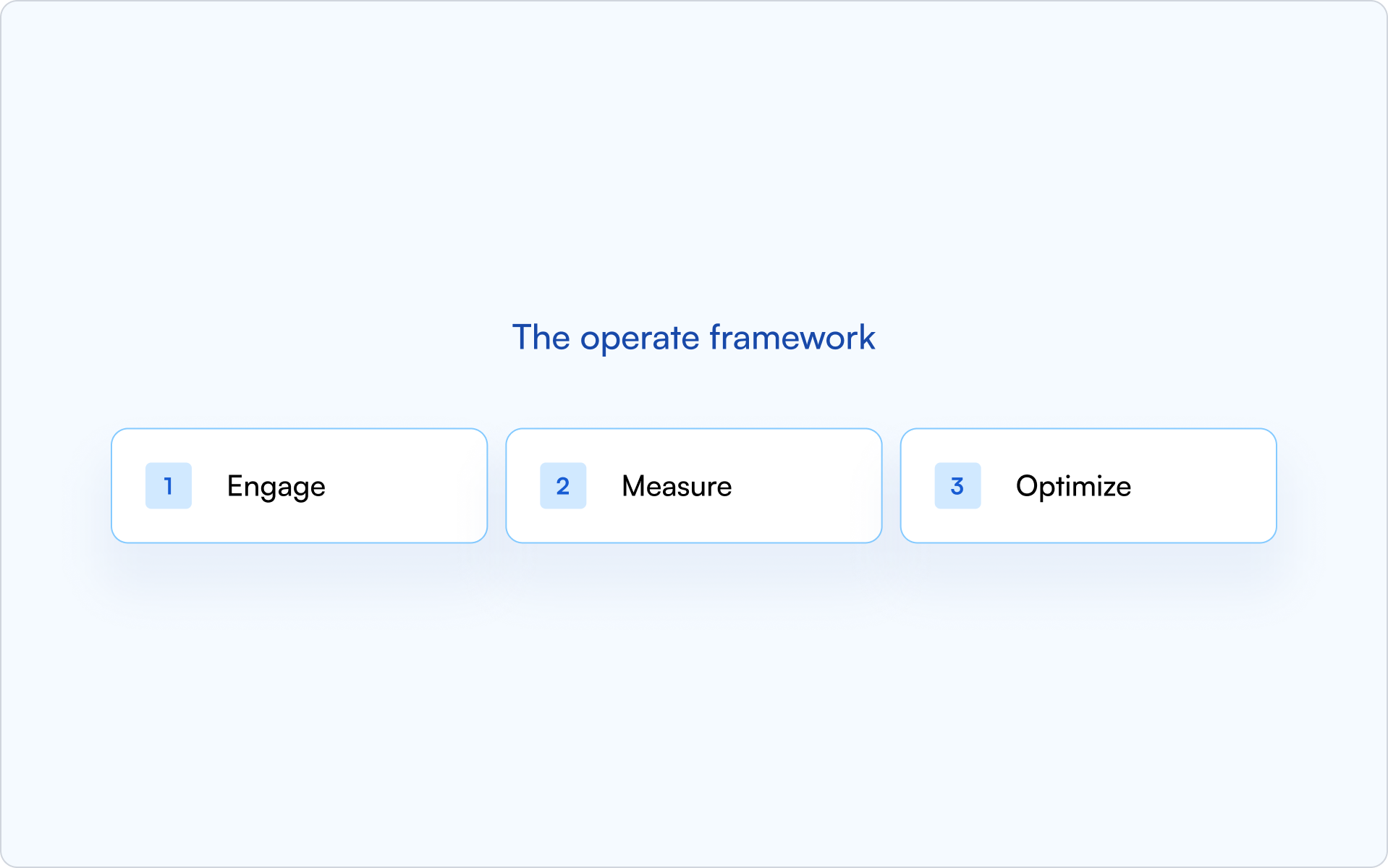1388x868 pixels.
Task: Select the Measure step card
Action: (693, 485)
